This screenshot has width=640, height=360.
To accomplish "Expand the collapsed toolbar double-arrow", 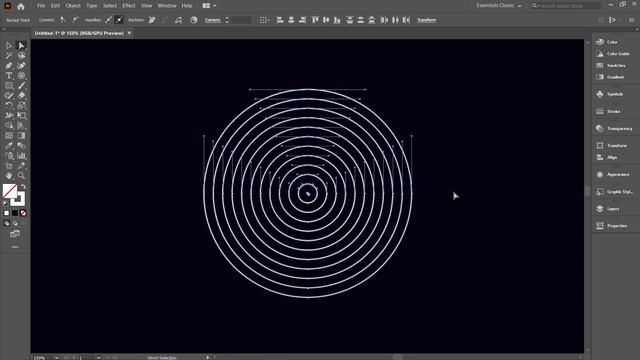I will tap(4, 29).
